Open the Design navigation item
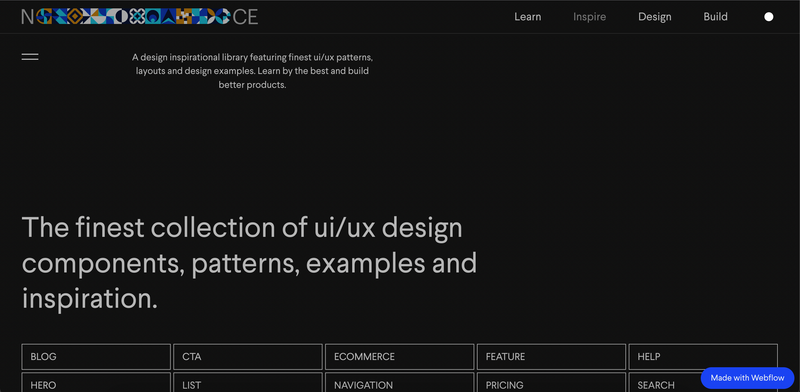Viewport: 800px width, 392px height. click(655, 17)
